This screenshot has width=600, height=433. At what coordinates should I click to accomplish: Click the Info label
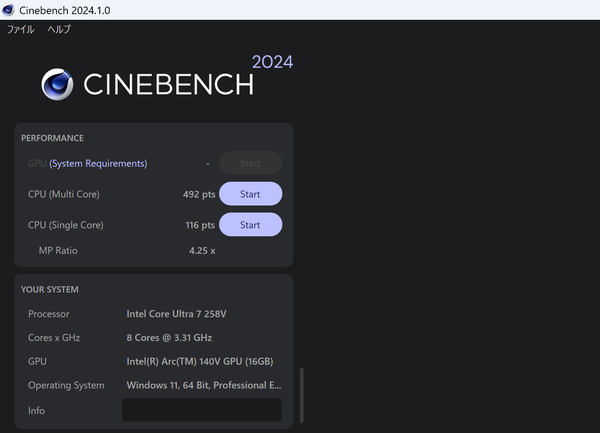coord(36,411)
